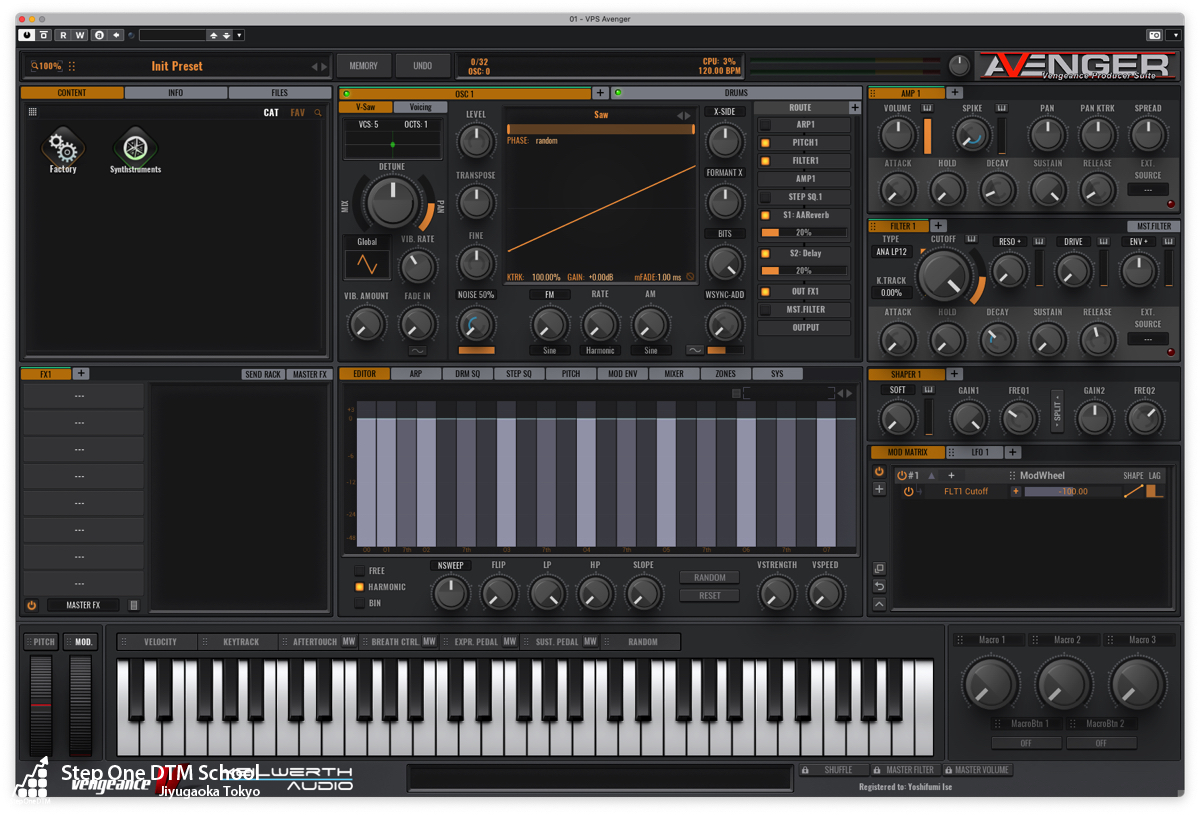Toggle DRUMS green power LED
Viewport: 1200px width, 815px height.
pyautogui.click(x=618, y=93)
